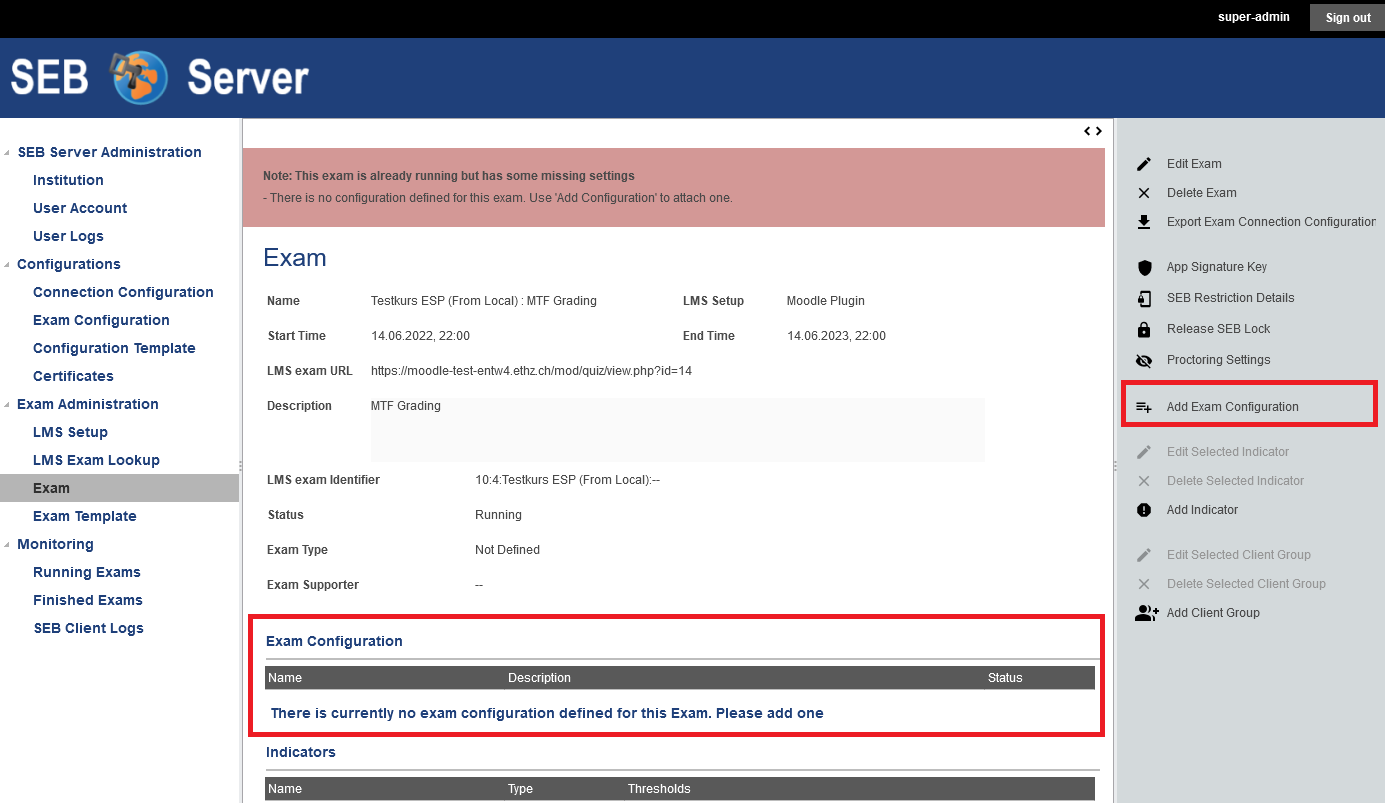Collapse the Monitoring sidebar group
This screenshot has height=803, width=1385.
tap(8, 545)
